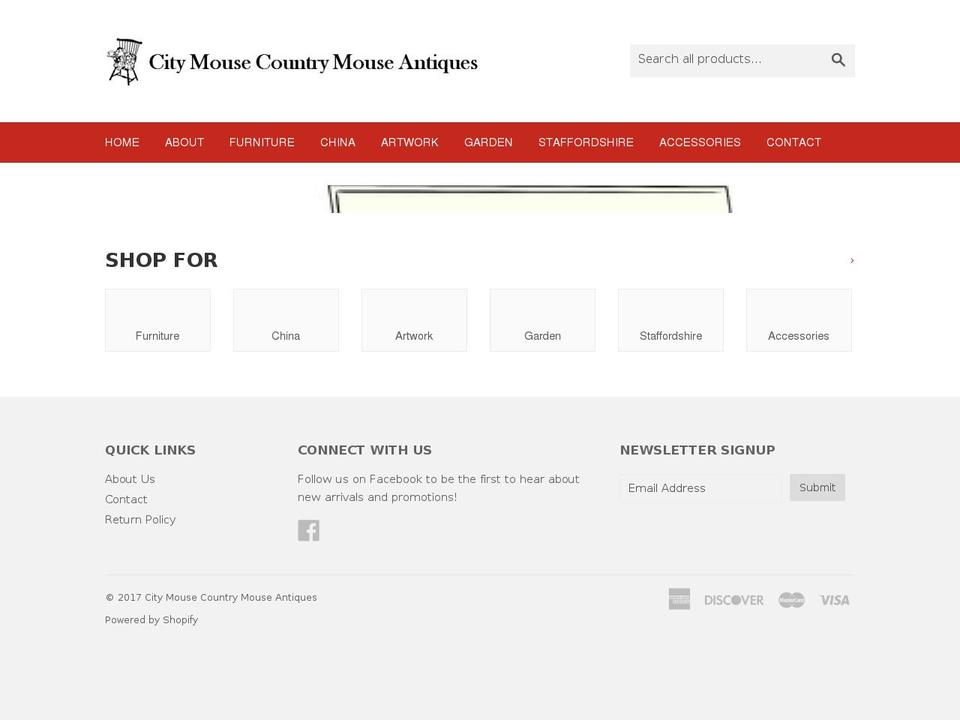Click the Submit newsletter button
Viewport: 960px width, 720px height.
pos(817,487)
